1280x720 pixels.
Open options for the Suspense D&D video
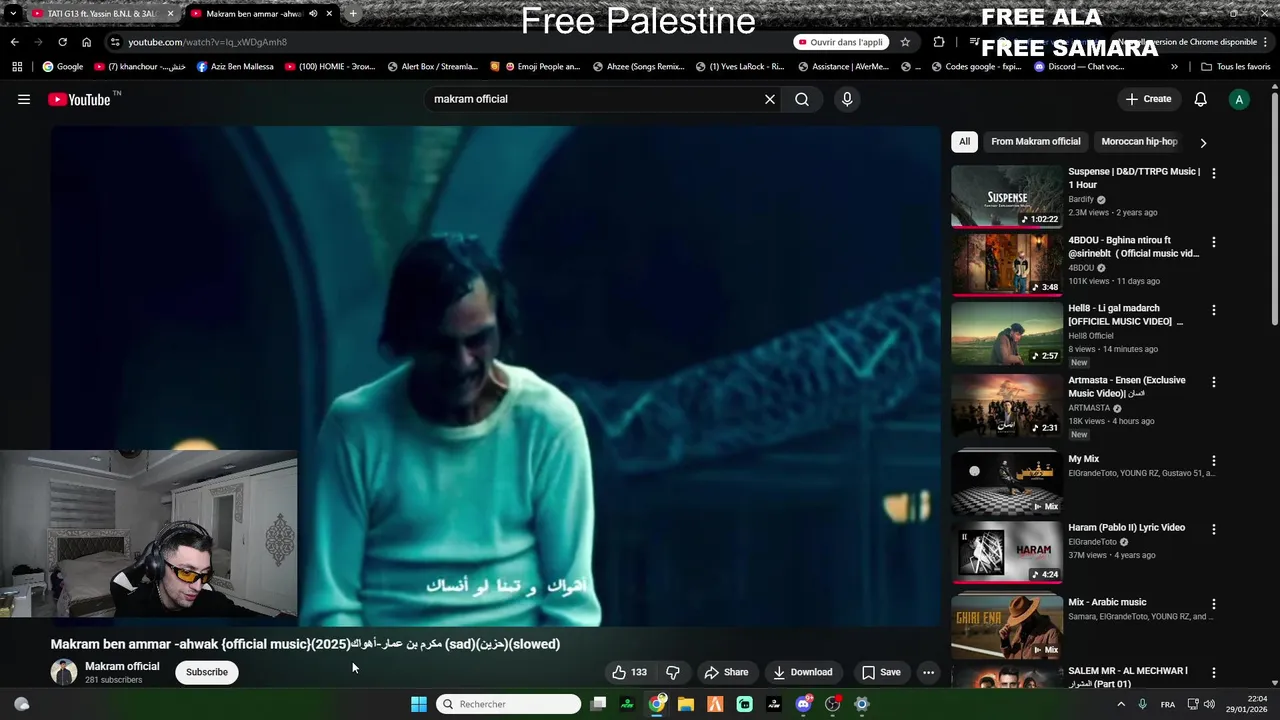click(x=1214, y=173)
